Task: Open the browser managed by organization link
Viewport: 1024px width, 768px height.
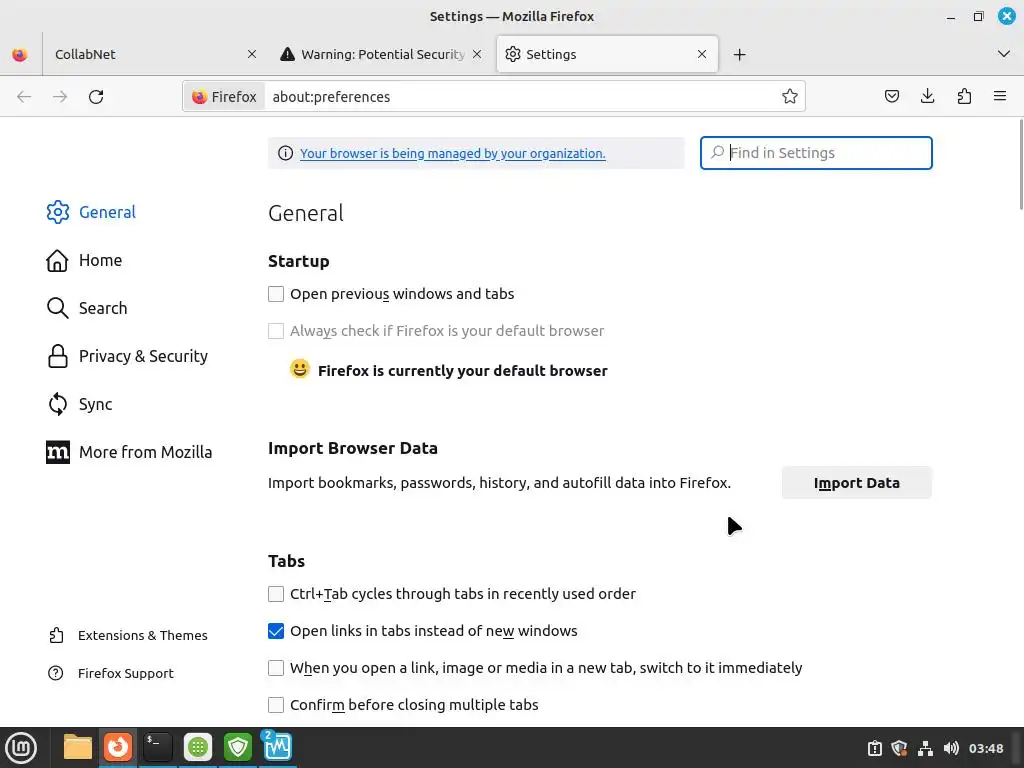Action: pos(452,154)
